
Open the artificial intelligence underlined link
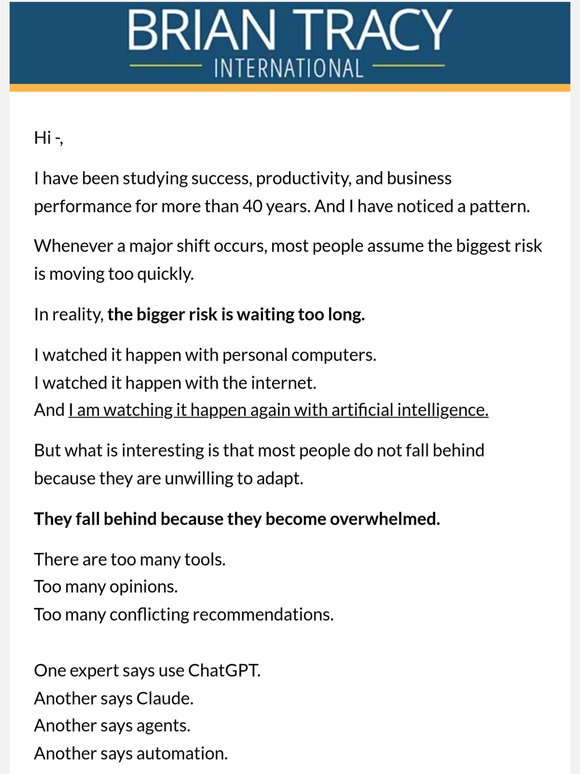(278, 411)
